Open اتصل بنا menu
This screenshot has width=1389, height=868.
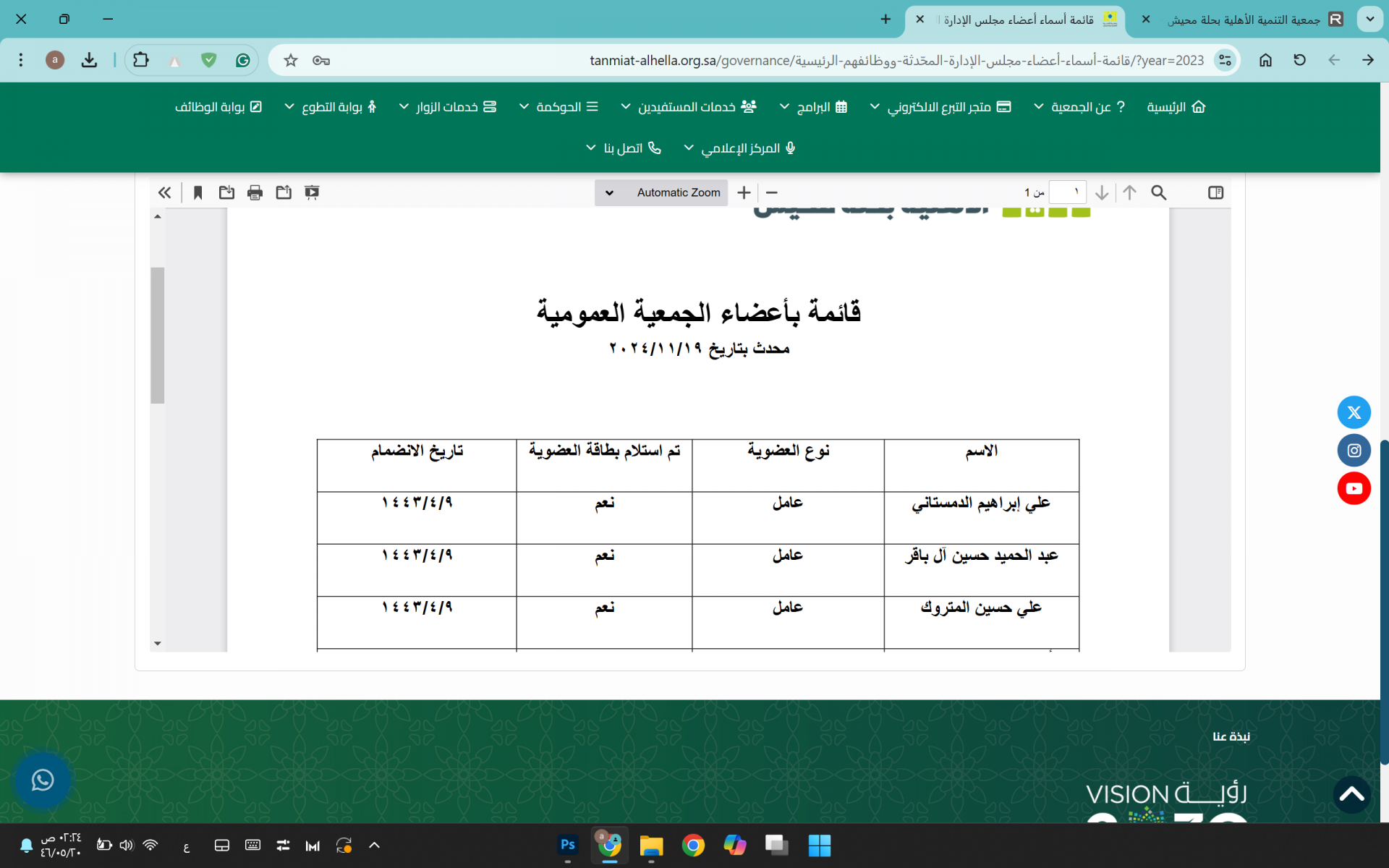click(624, 148)
